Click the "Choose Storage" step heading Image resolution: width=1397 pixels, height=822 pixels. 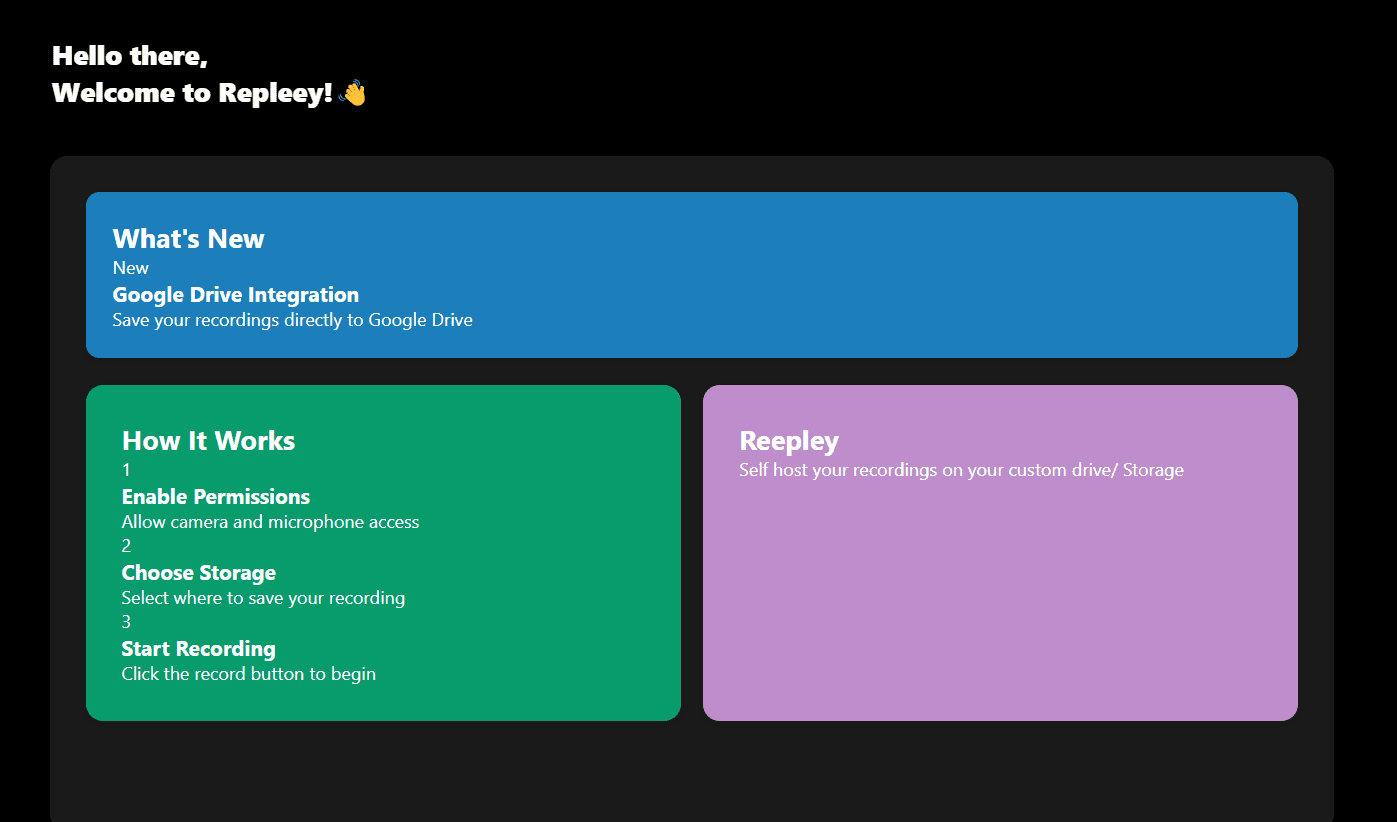[x=198, y=573]
